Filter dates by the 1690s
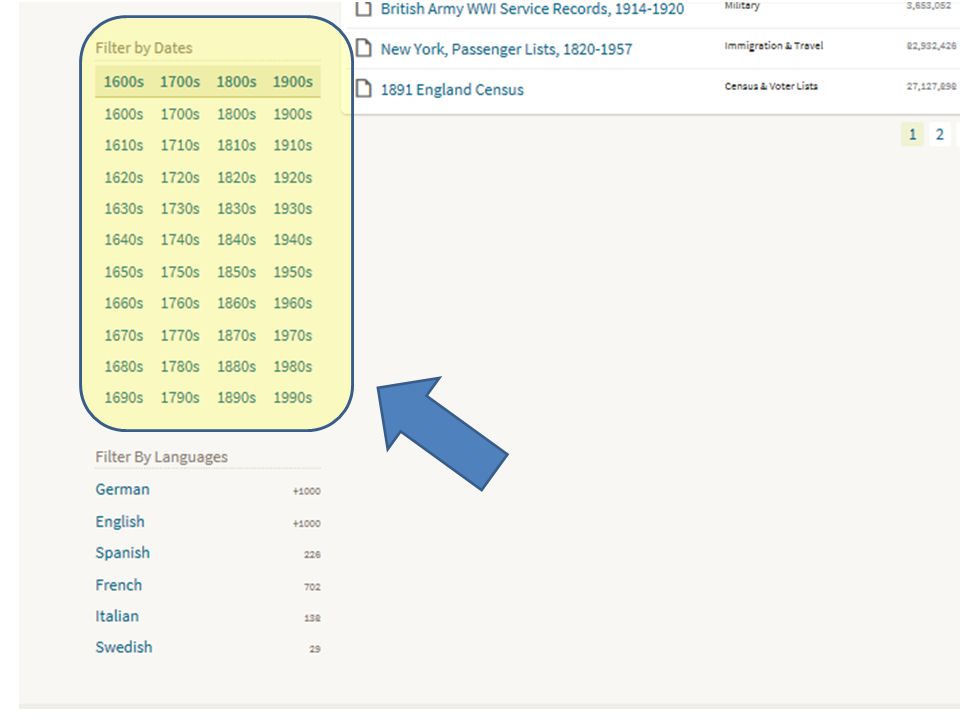Screen dimensions: 960x720 tap(124, 397)
